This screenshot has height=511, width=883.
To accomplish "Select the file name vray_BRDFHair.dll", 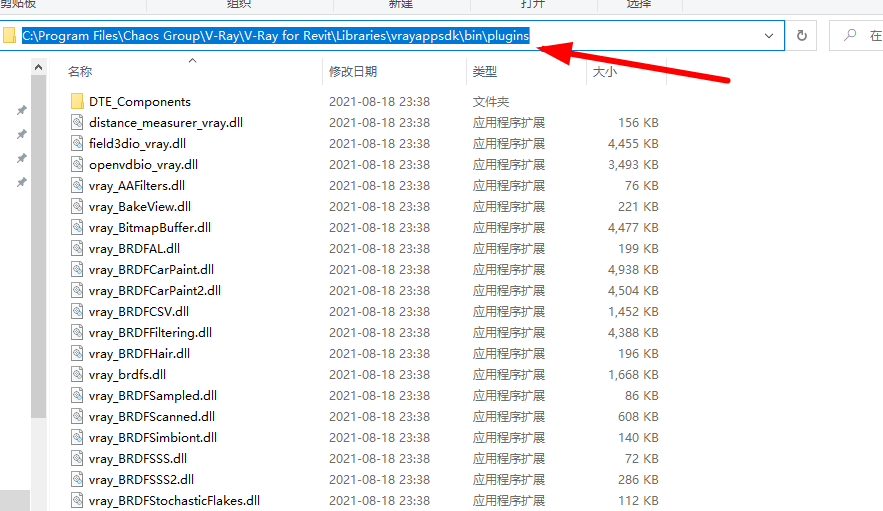I will pyautogui.click(x=139, y=353).
